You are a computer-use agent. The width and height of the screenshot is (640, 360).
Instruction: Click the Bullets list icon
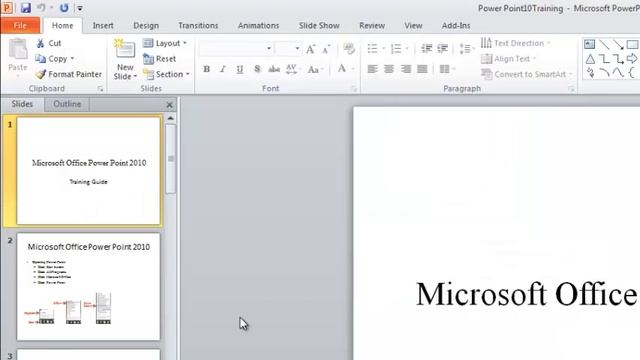coord(373,49)
